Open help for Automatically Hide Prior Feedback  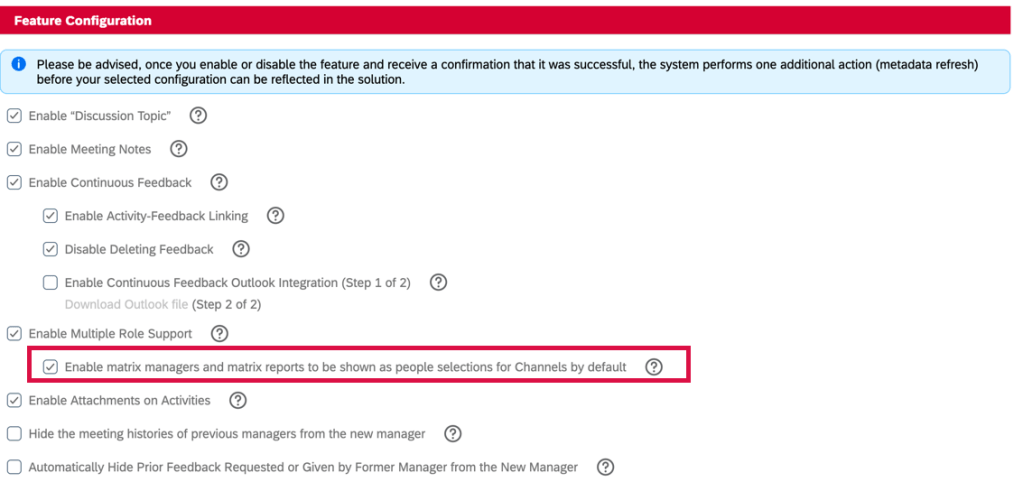(x=605, y=467)
